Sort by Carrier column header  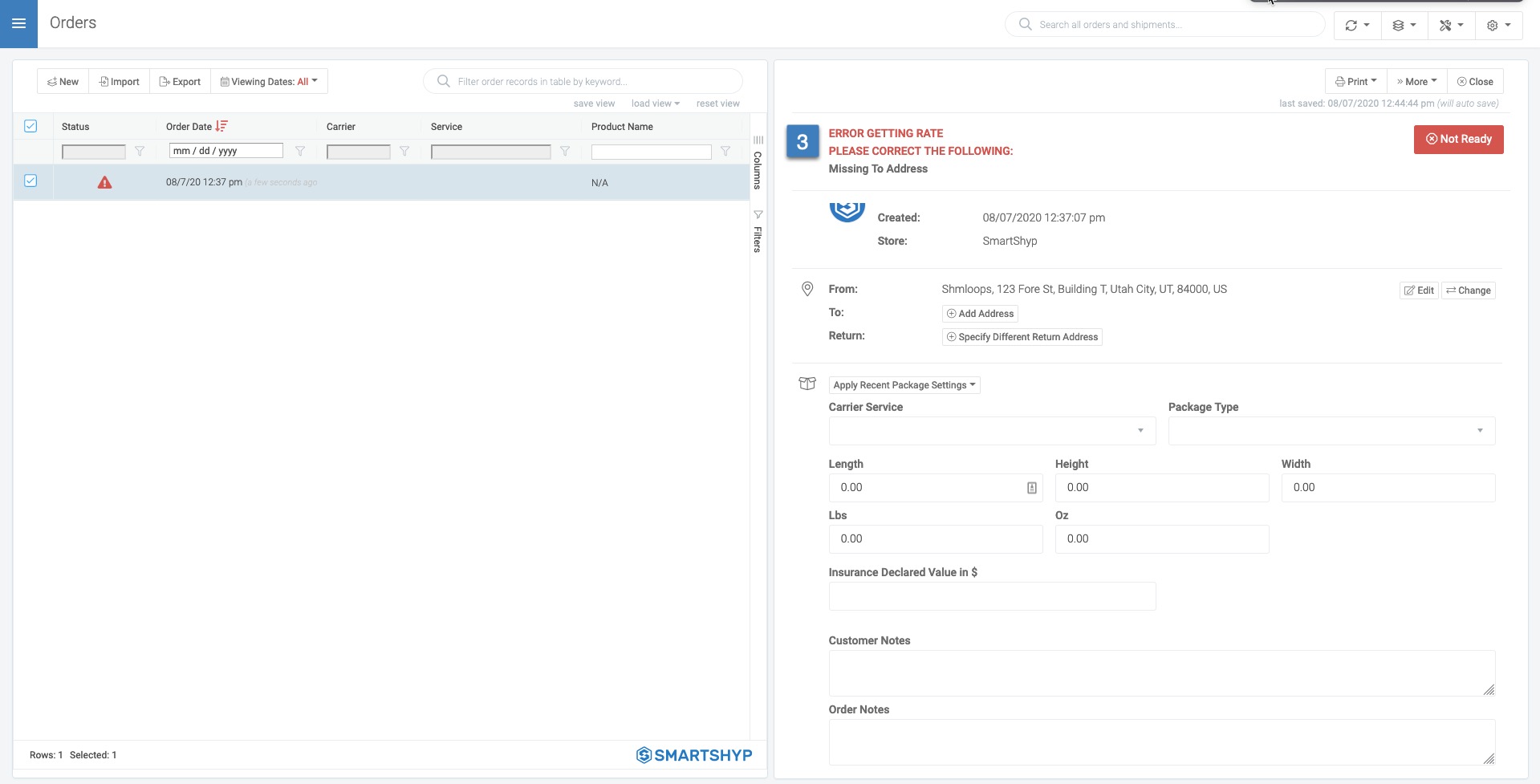pyautogui.click(x=340, y=127)
